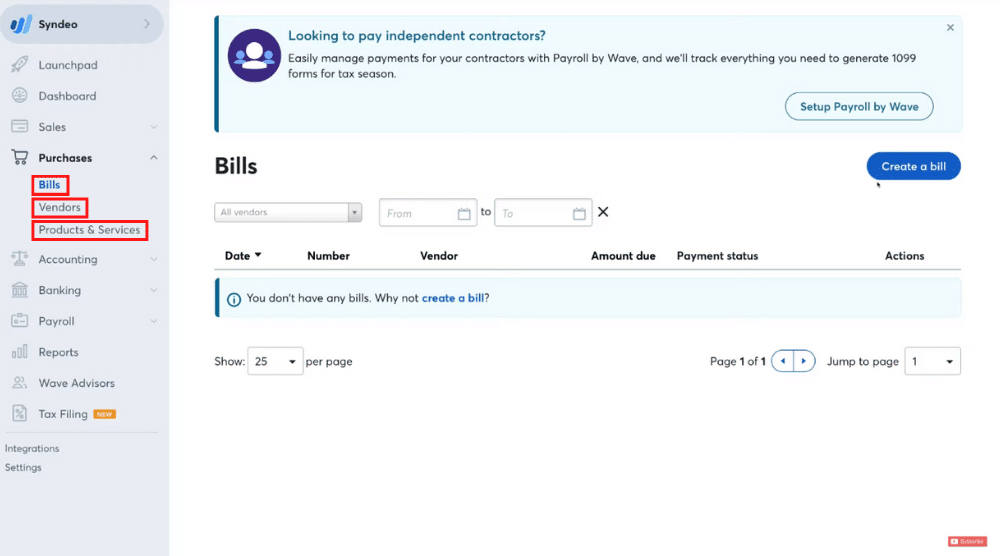Image resolution: width=1000 pixels, height=556 pixels.
Task: Open the All vendors dropdown
Action: tap(288, 212)
